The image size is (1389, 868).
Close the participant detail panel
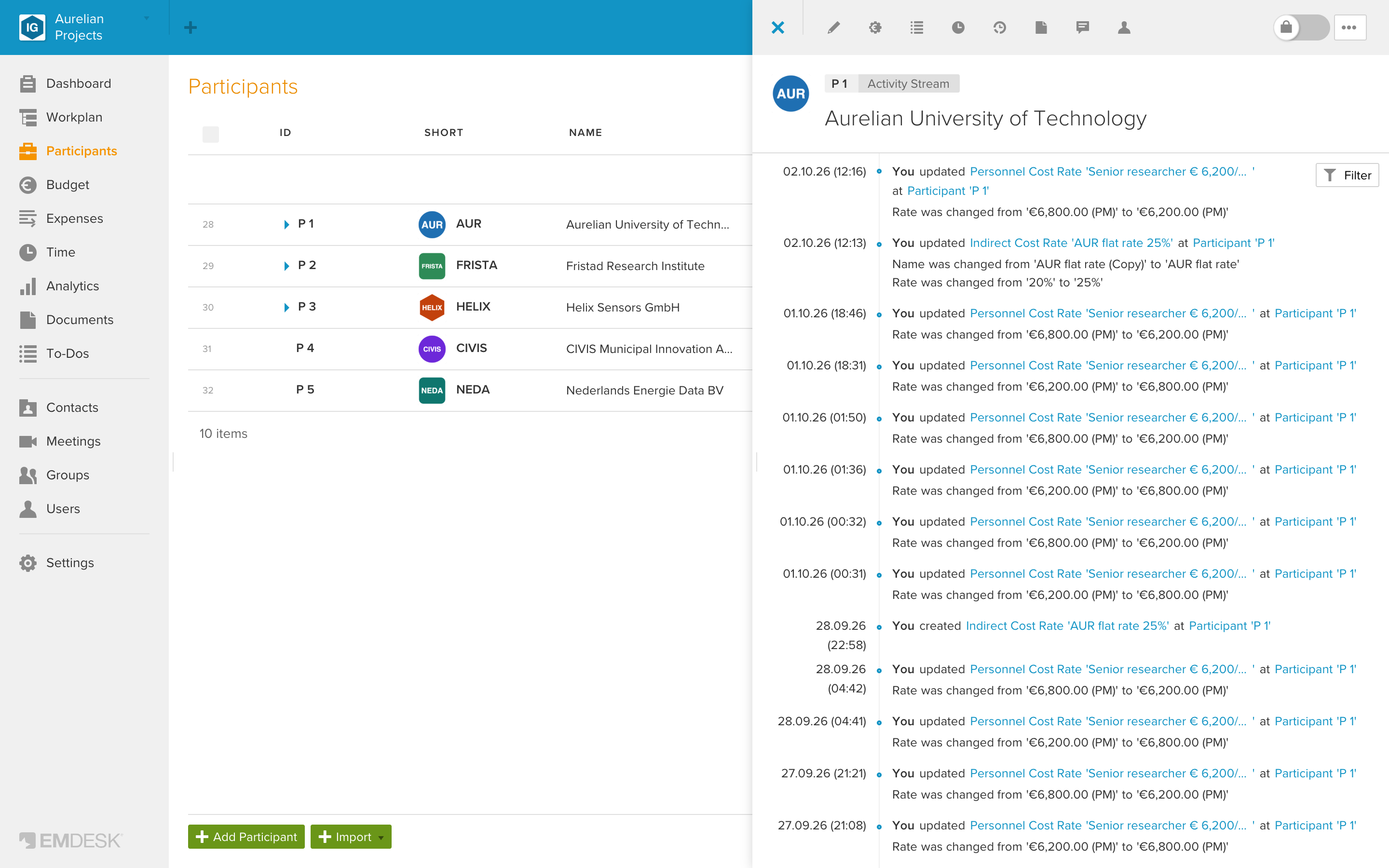tap(778, 27)
